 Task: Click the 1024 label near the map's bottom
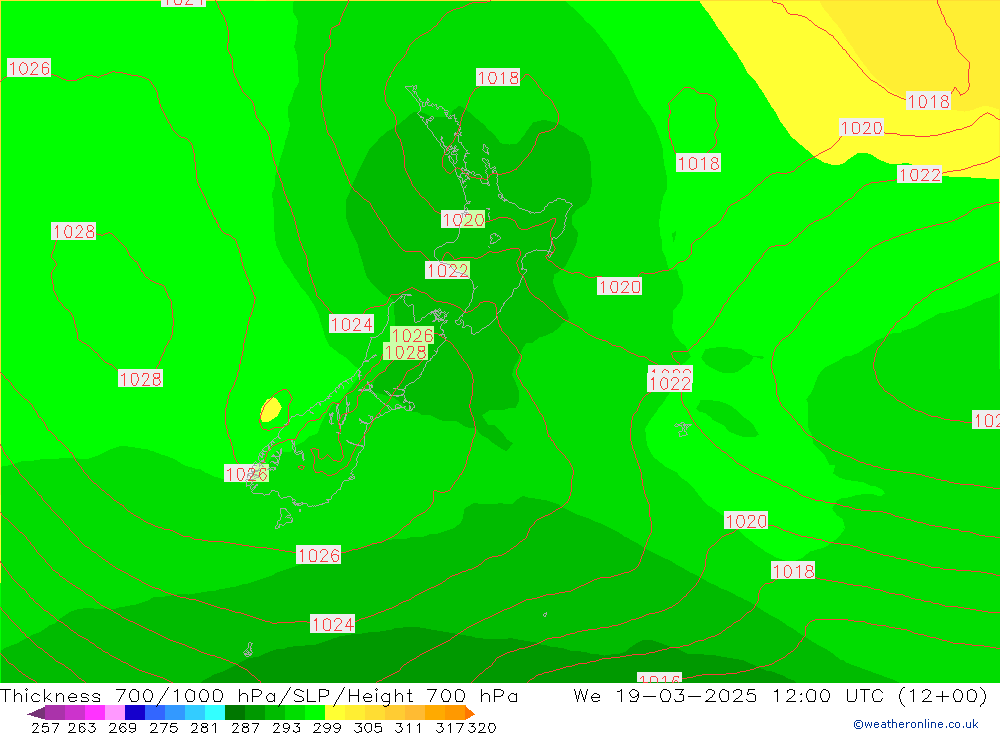[x=332, y=624]
